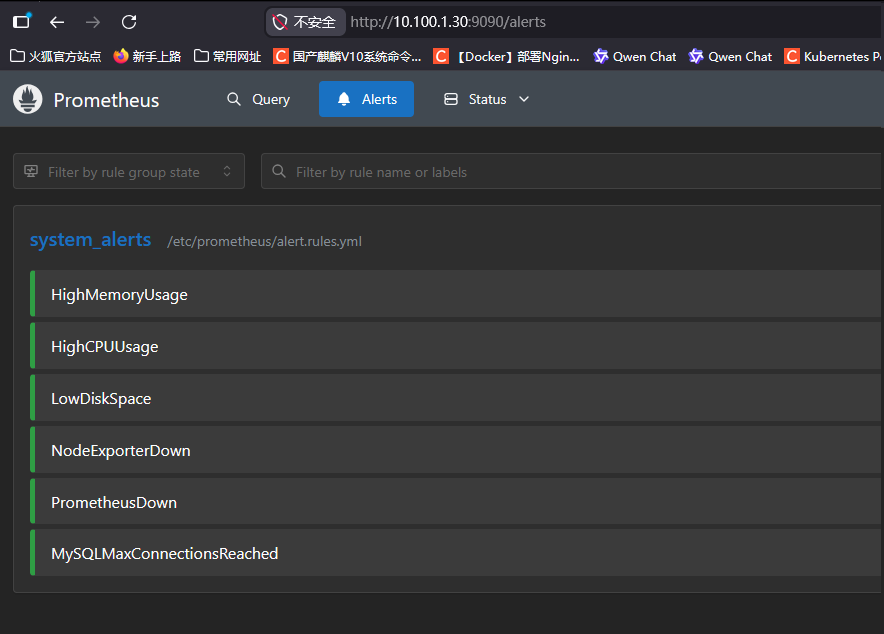Open the 国产麒麟V10系统命令 bookmark
Image resolution: width=884 pixels, height=634 pixels.
(x=347, y=56)
